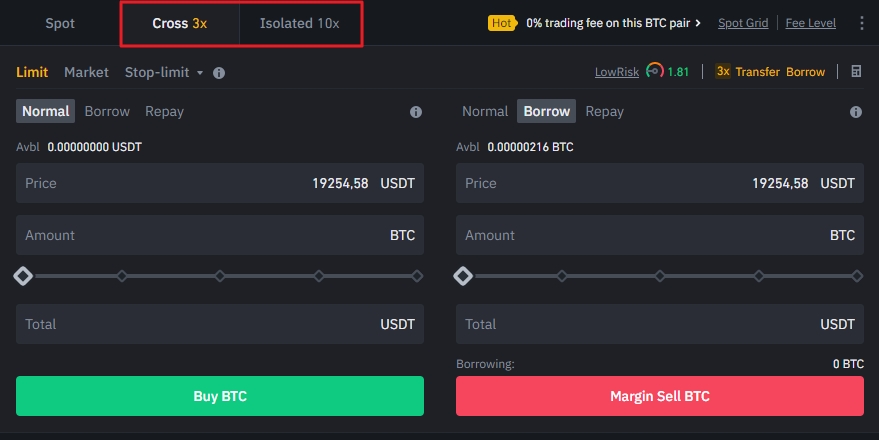Click the yellow Hot badge
The height and width of the screenshot is (440, 879).
502,22
